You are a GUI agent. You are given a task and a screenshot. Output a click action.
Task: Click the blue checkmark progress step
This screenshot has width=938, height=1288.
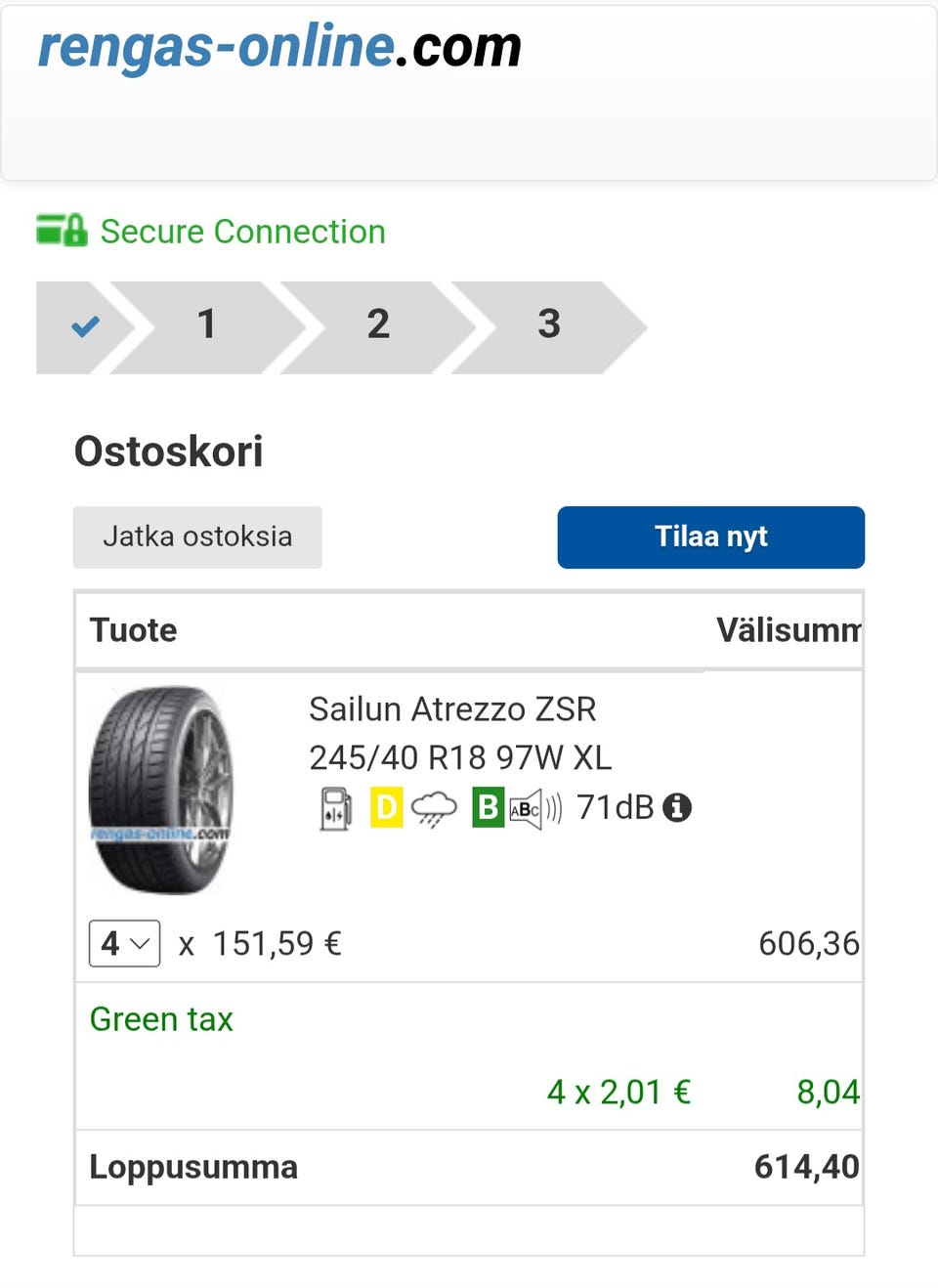(85, 326)
